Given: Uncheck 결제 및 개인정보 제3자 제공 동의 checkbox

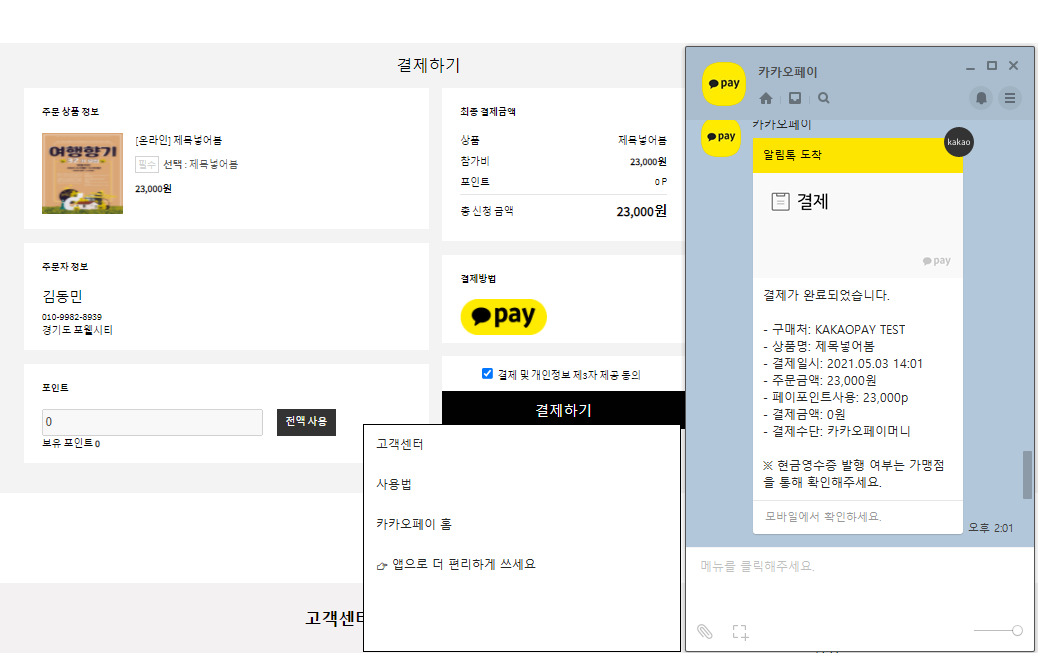Looking at the screenshot, I should click(x=487, y=374).
